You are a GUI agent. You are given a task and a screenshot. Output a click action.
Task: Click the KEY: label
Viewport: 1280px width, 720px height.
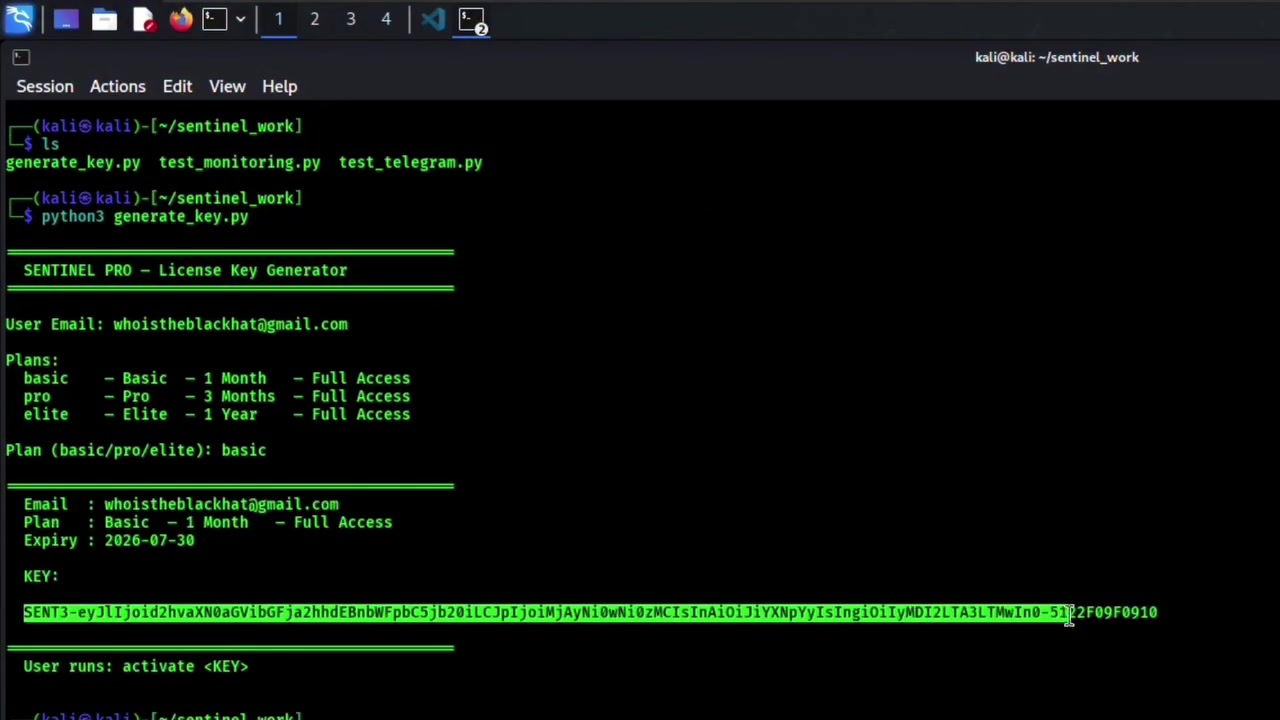(x=41, y=576)
